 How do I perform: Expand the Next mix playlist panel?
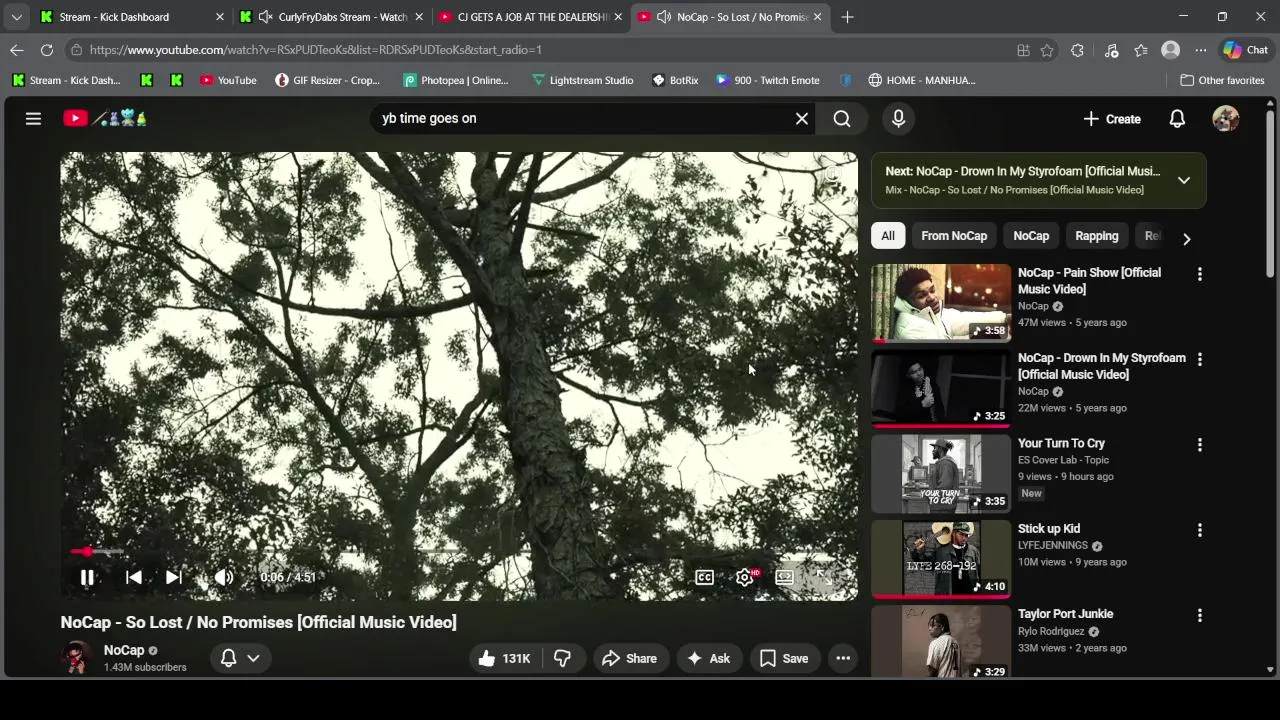[x=1183, y=180]
